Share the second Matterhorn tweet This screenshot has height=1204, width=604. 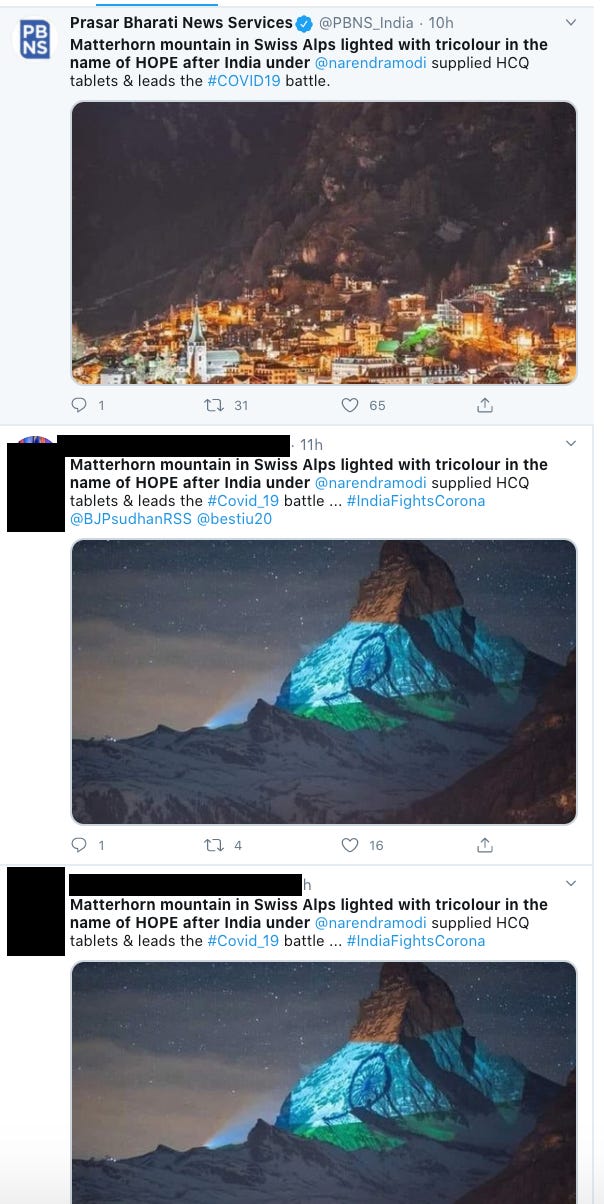(x=485, y=845)
